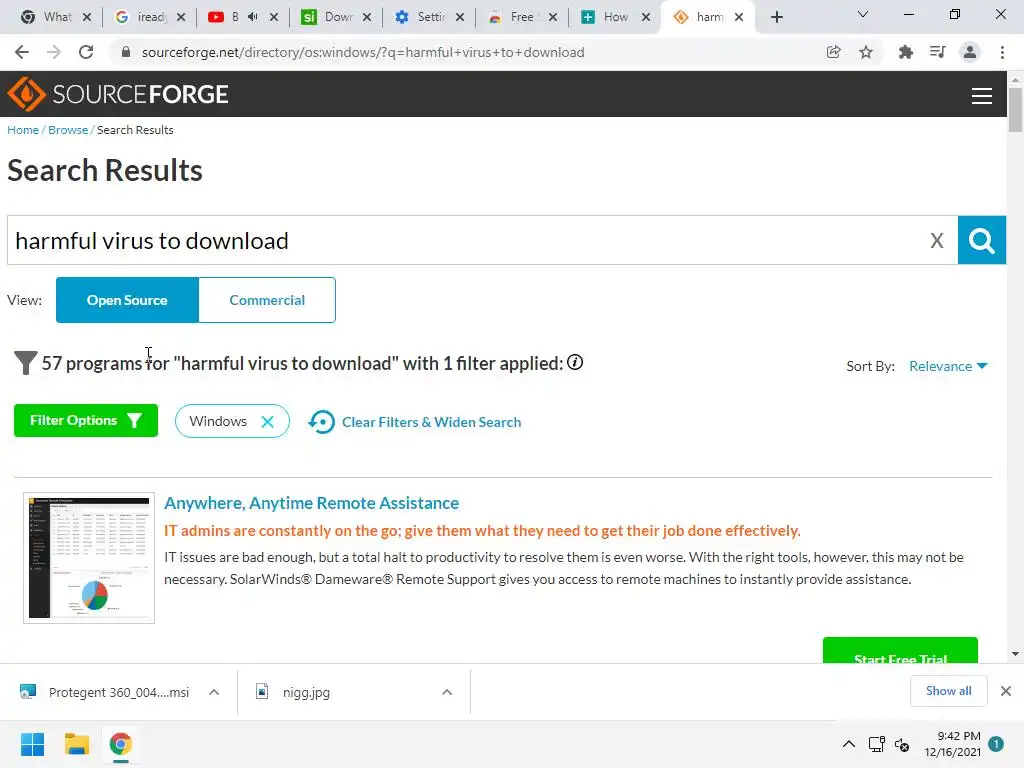Click Home breadcrumb link
1024x768 pixels.
click(23, 130)
